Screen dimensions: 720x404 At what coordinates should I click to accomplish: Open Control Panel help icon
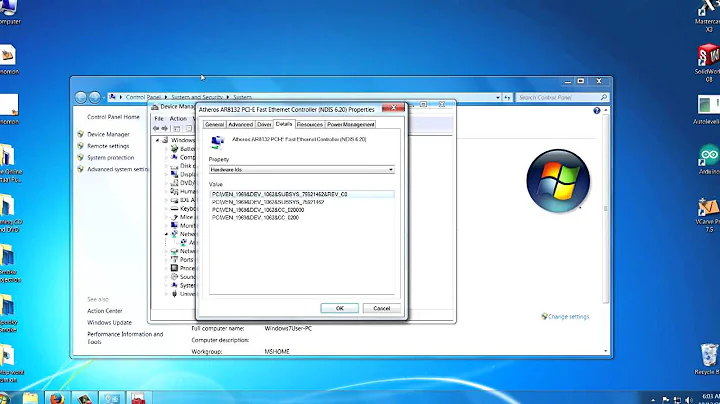(596, 110)
